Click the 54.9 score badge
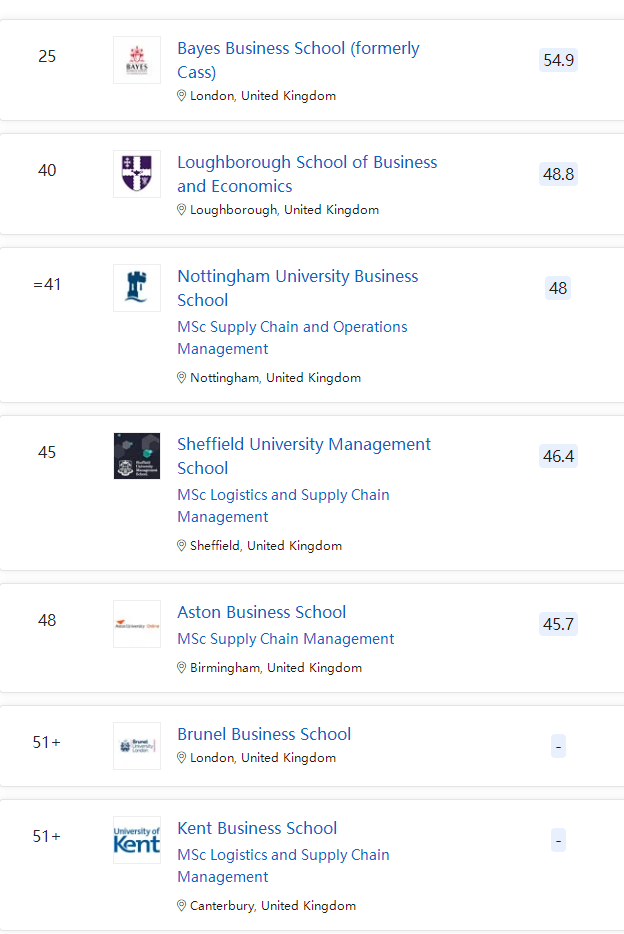This screenshot has width=624, height=934. point(558,60)
